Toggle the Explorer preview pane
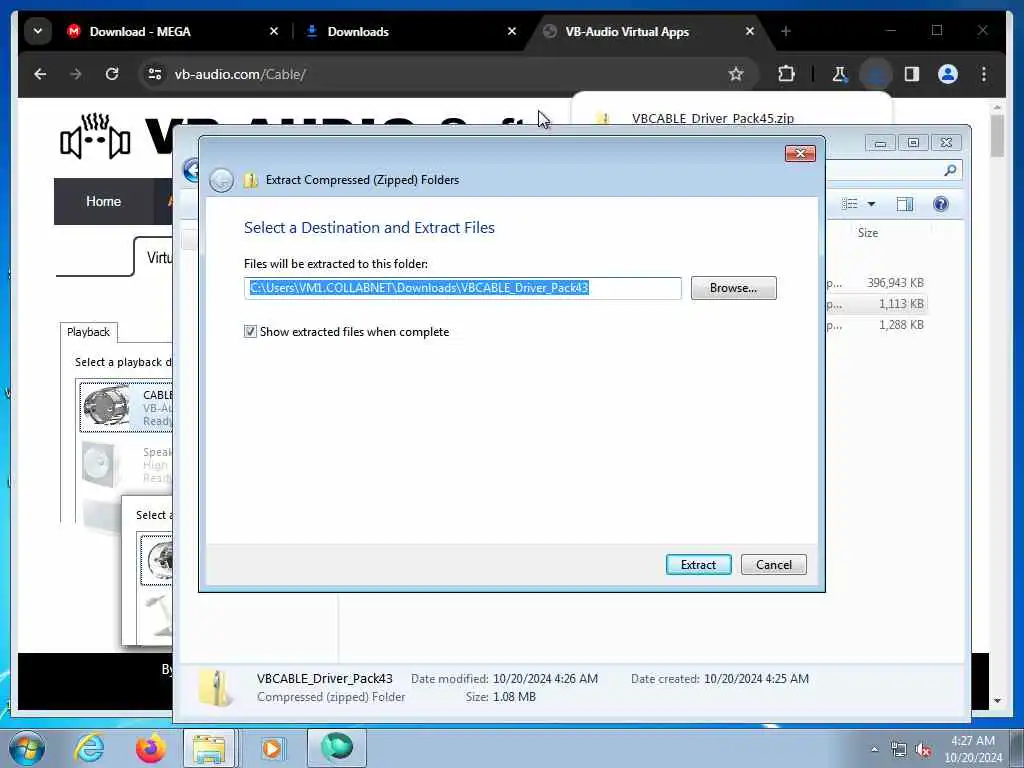This screenshot has height=768, width=1024. (x=904, y=204)
